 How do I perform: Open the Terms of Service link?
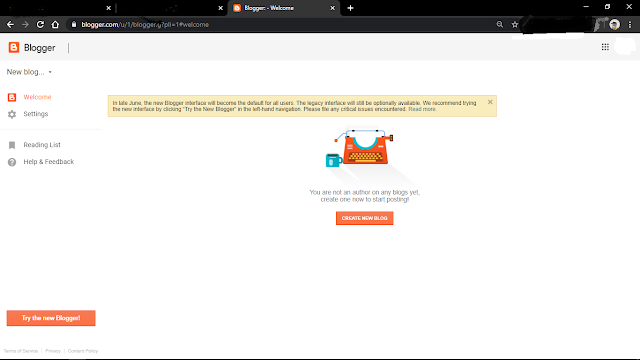pyautogui.click(x=20, y=351)
